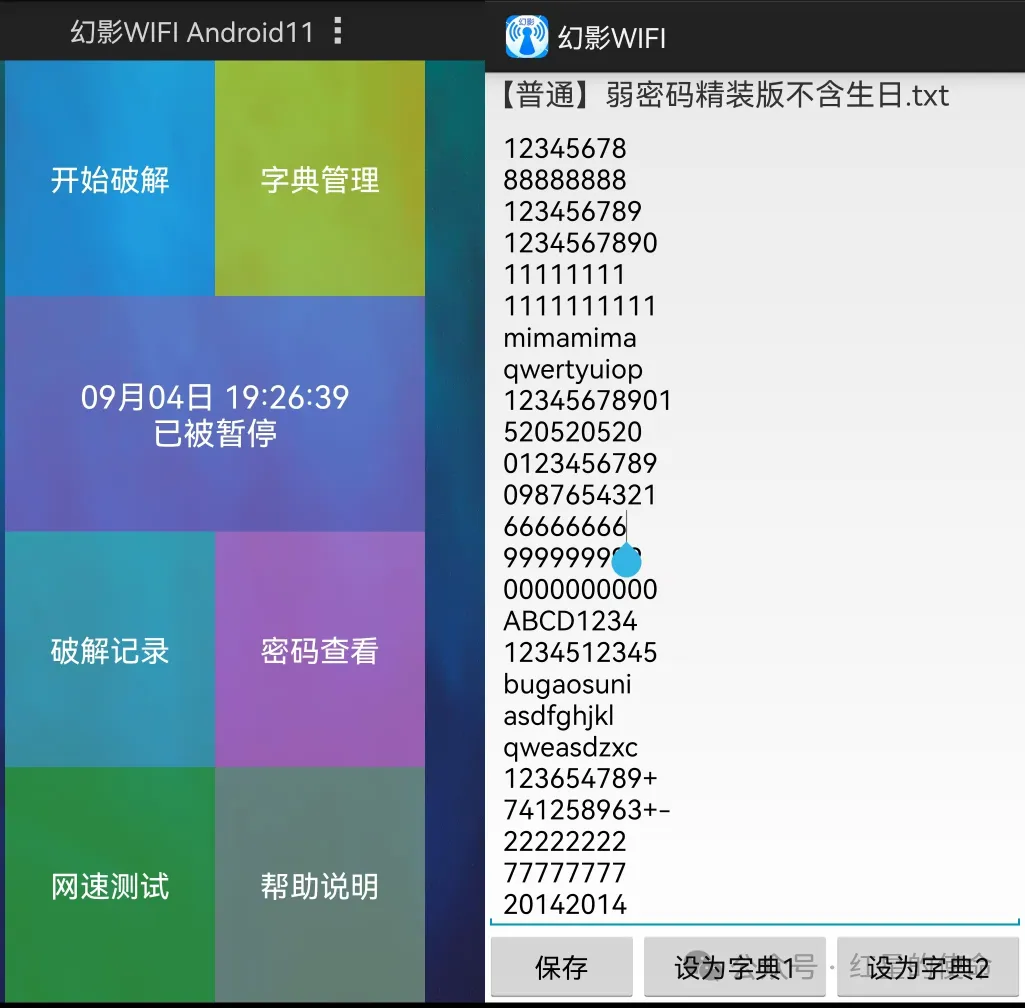Click the line 1234567890

click(x=580, y=243)
